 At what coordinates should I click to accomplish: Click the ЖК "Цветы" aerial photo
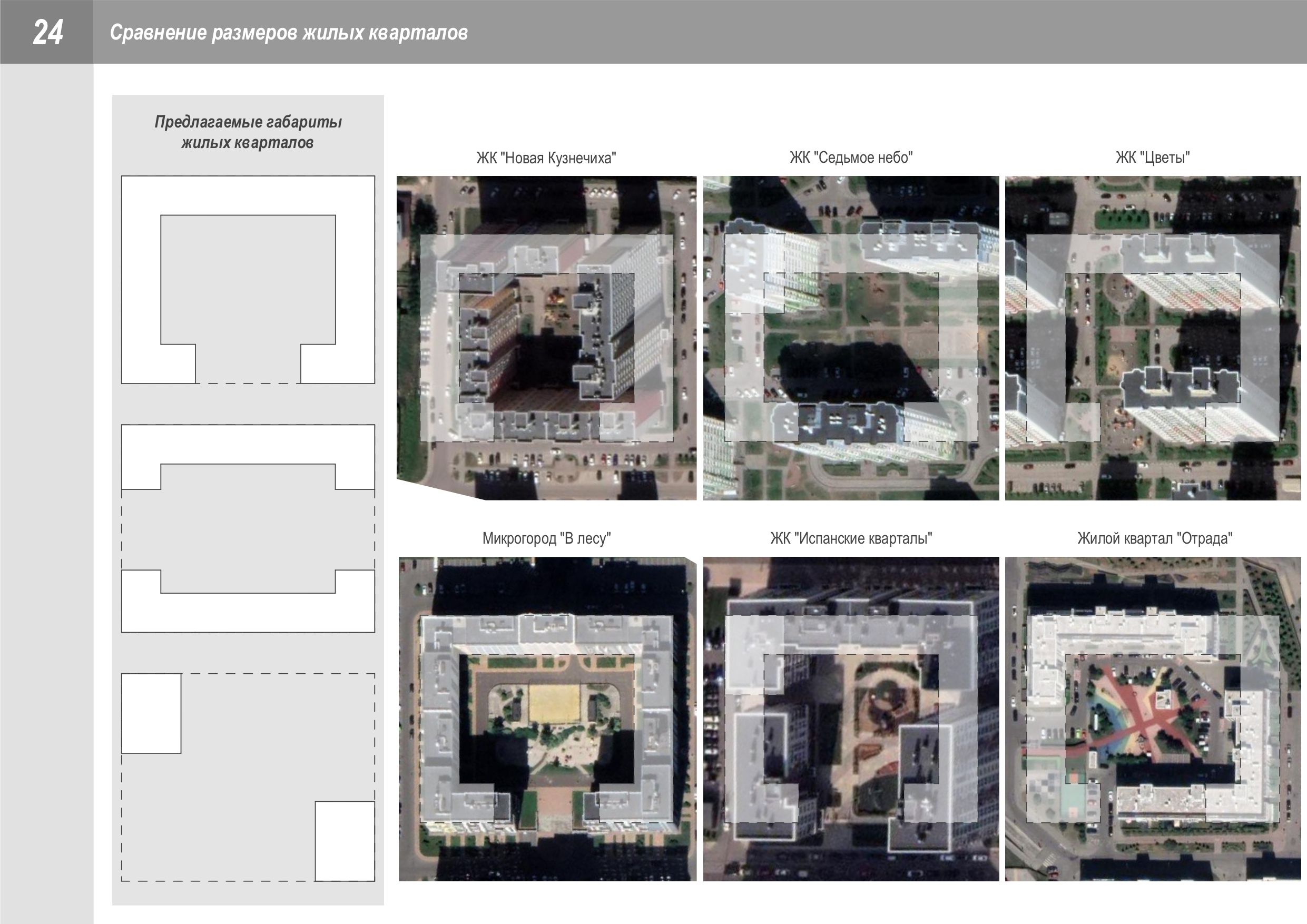(x=1152, y=338)
